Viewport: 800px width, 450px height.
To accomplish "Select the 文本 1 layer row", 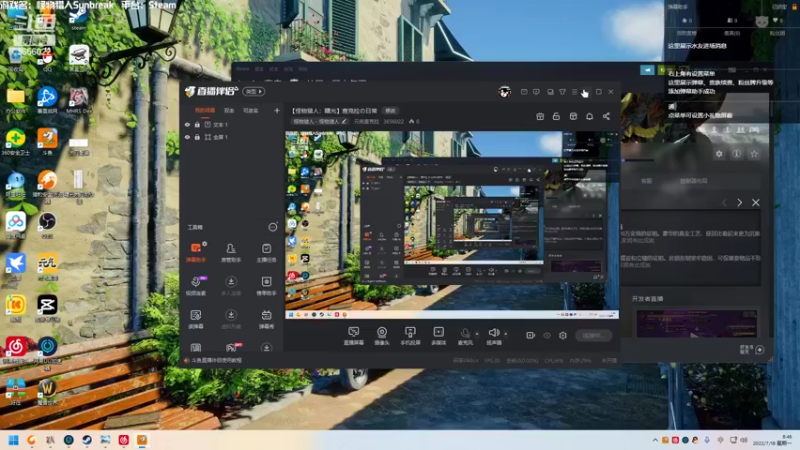I will click(232, 124).
